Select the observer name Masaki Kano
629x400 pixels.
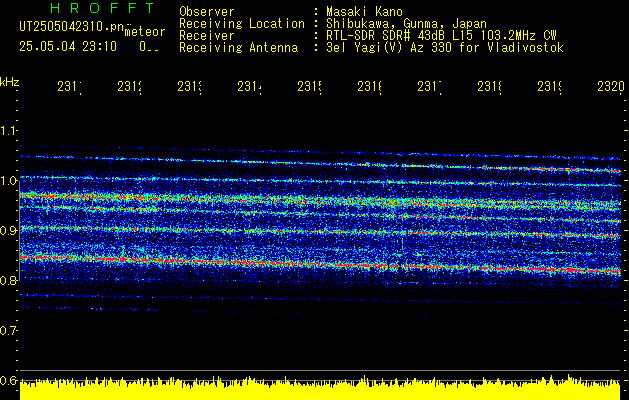364,11
